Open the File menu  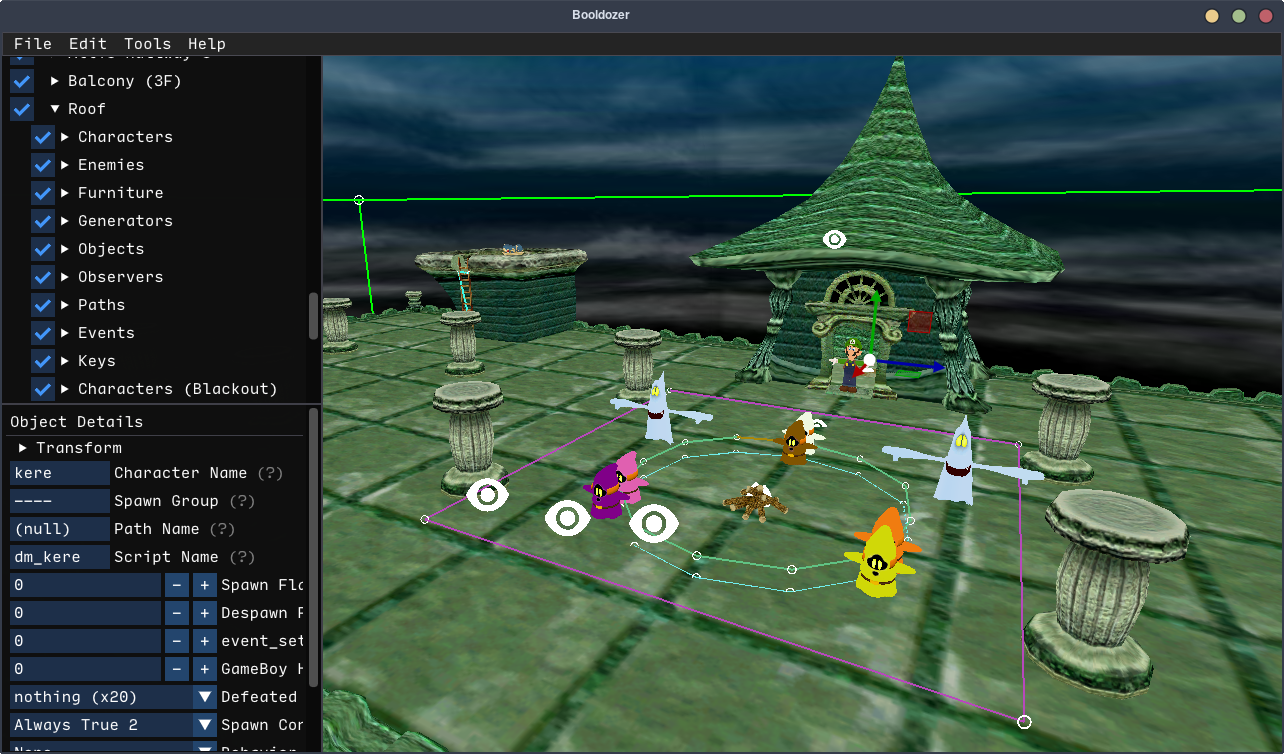click(33, 44)
